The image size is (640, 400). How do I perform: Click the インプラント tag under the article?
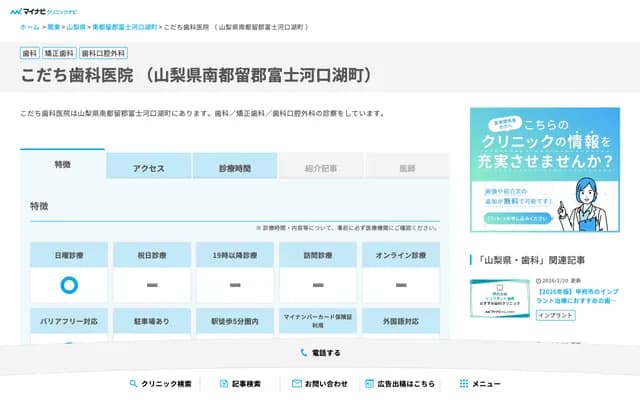(x=556, y=315)
